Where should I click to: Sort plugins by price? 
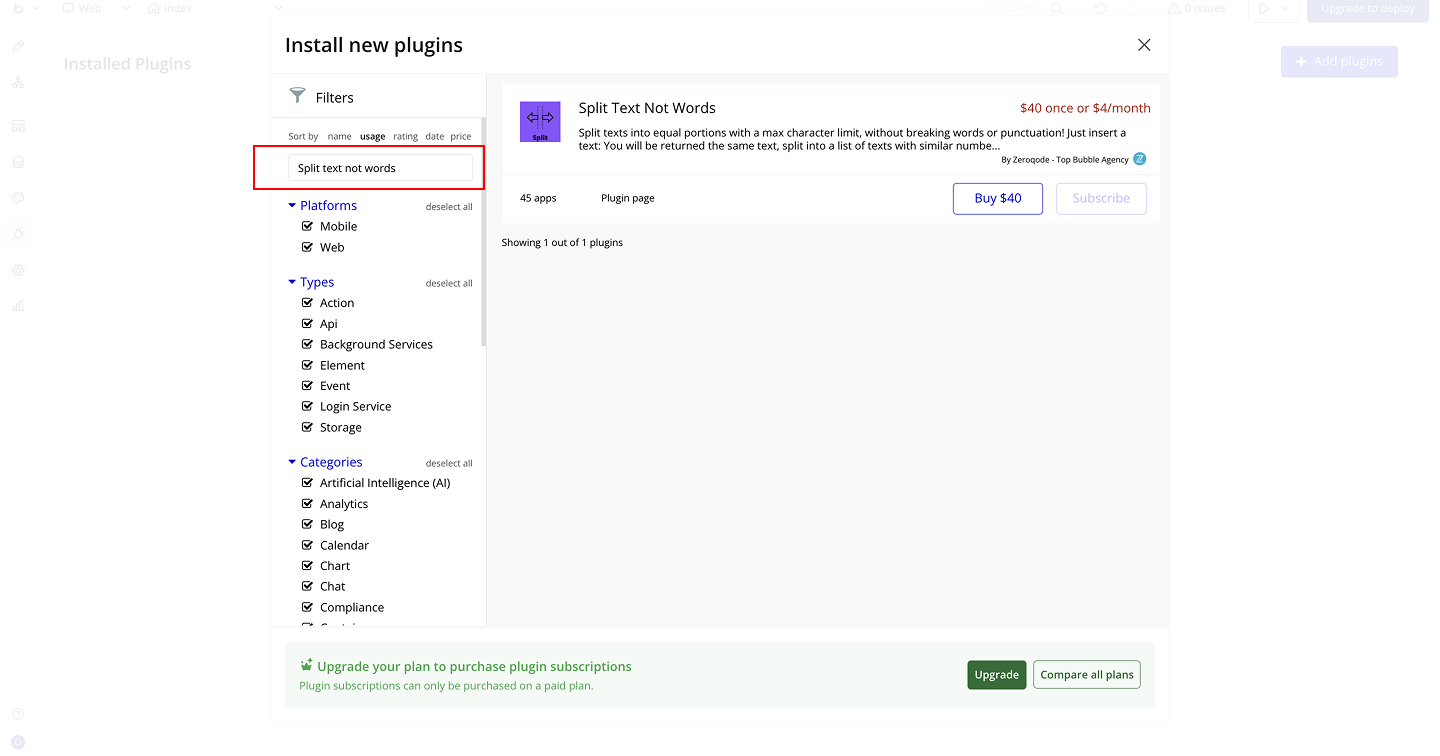(460, 136)
